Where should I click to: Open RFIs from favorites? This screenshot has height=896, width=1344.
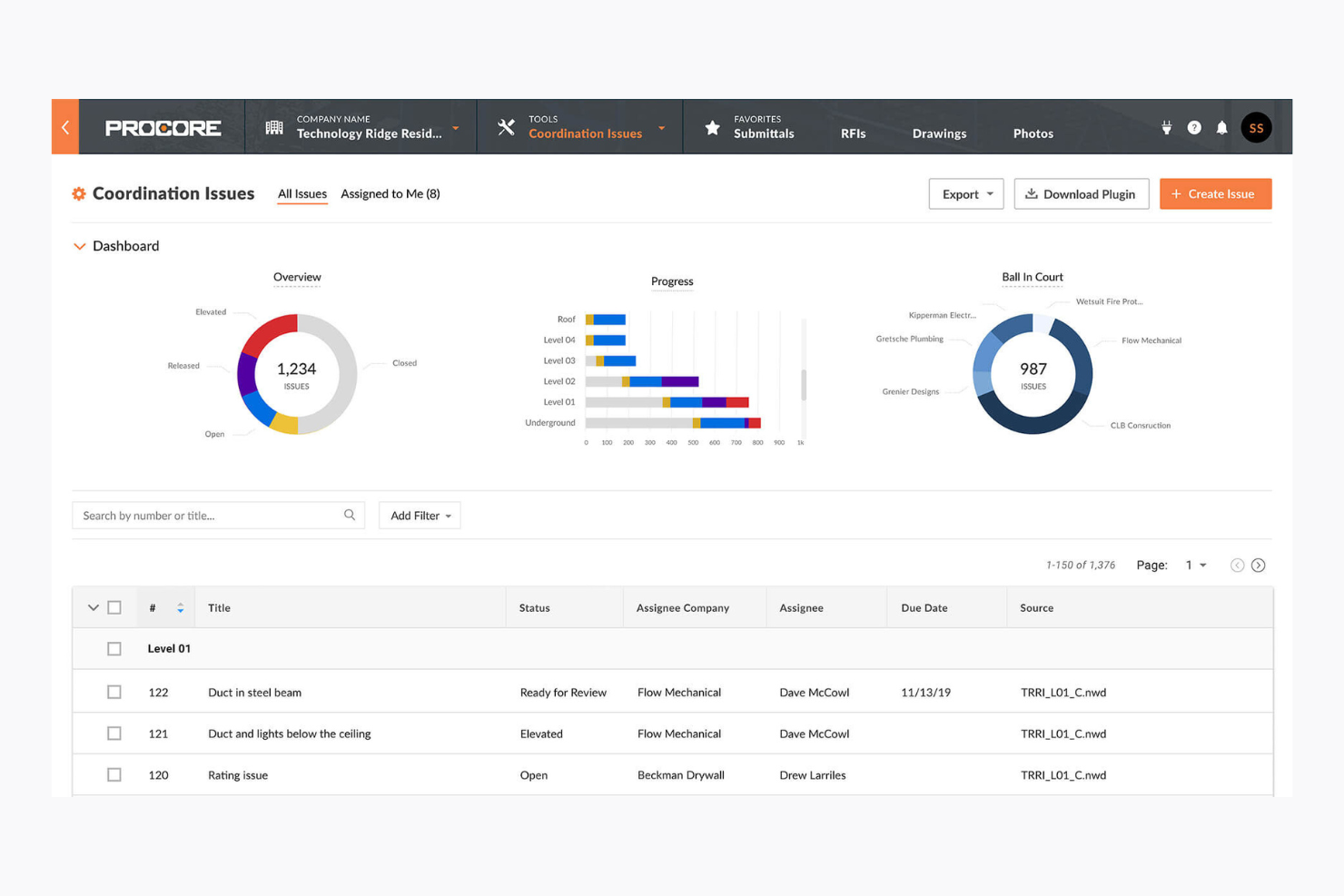click(853, 133)
